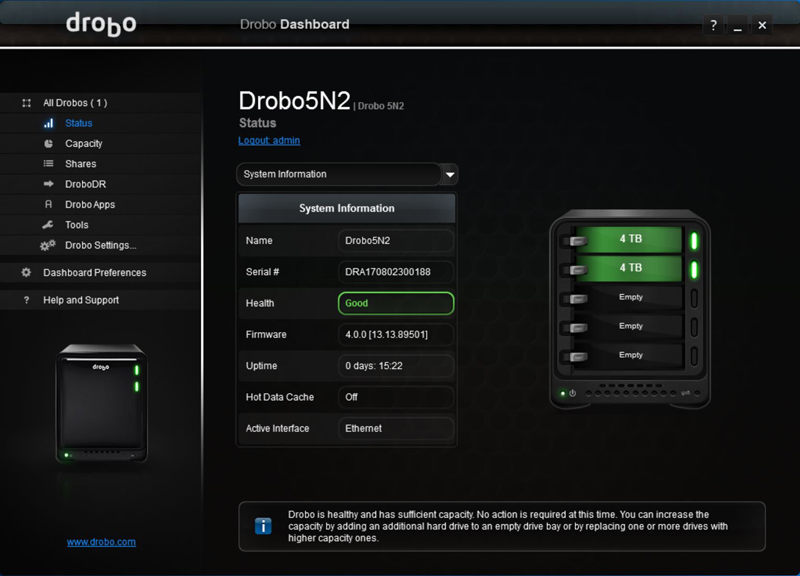800x576 pixels.
Task: Open the Capacity page
Action: (84, 143)
